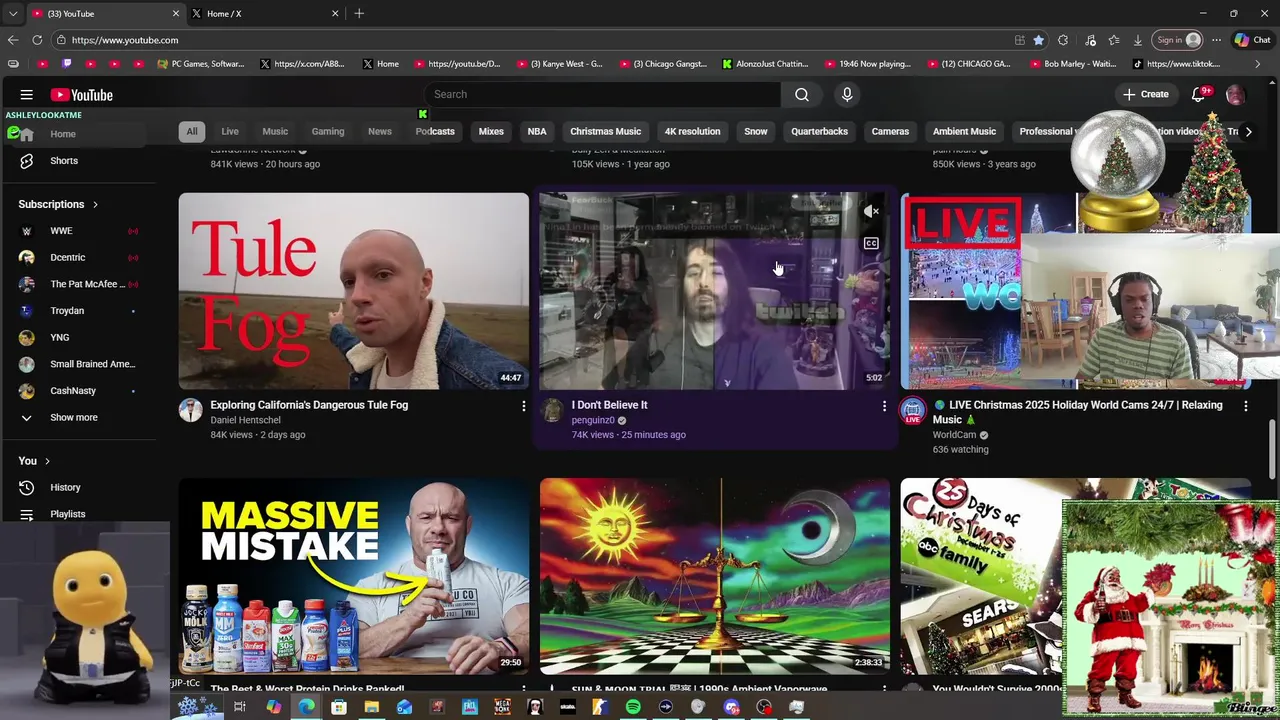1280x720 pixels.
Task: Select the Quarterbacks filter chip
Action: [x=819, y=131]
